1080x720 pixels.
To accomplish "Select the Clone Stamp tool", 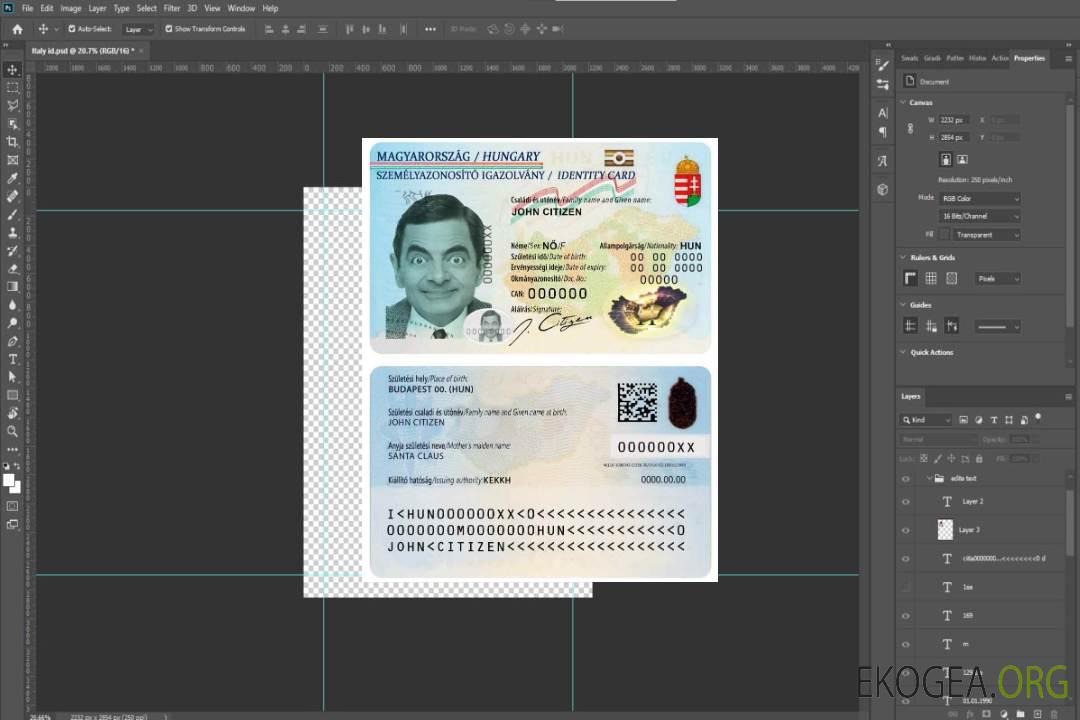I will pyautogui.click(x=12, y=233).
